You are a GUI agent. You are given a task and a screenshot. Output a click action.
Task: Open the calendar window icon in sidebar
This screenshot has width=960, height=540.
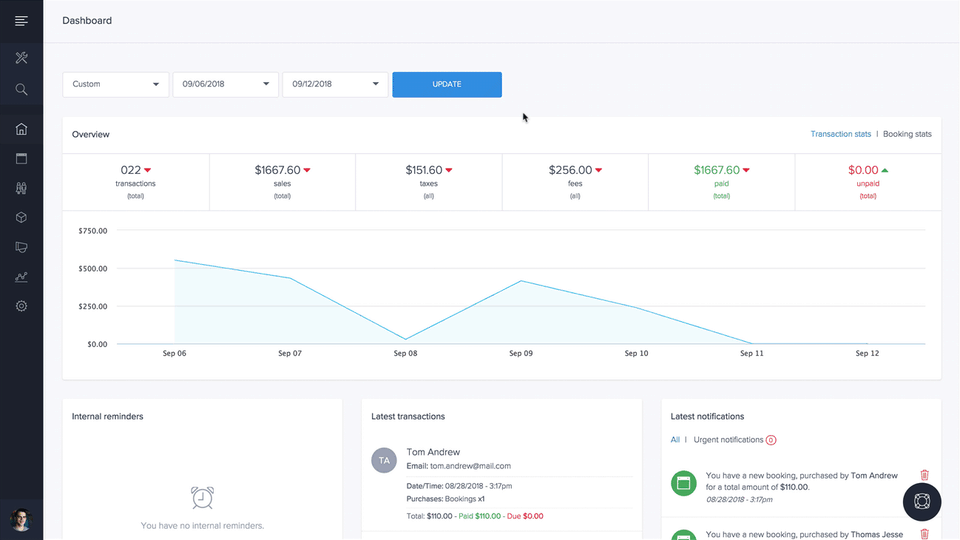(x=21, y=159)
